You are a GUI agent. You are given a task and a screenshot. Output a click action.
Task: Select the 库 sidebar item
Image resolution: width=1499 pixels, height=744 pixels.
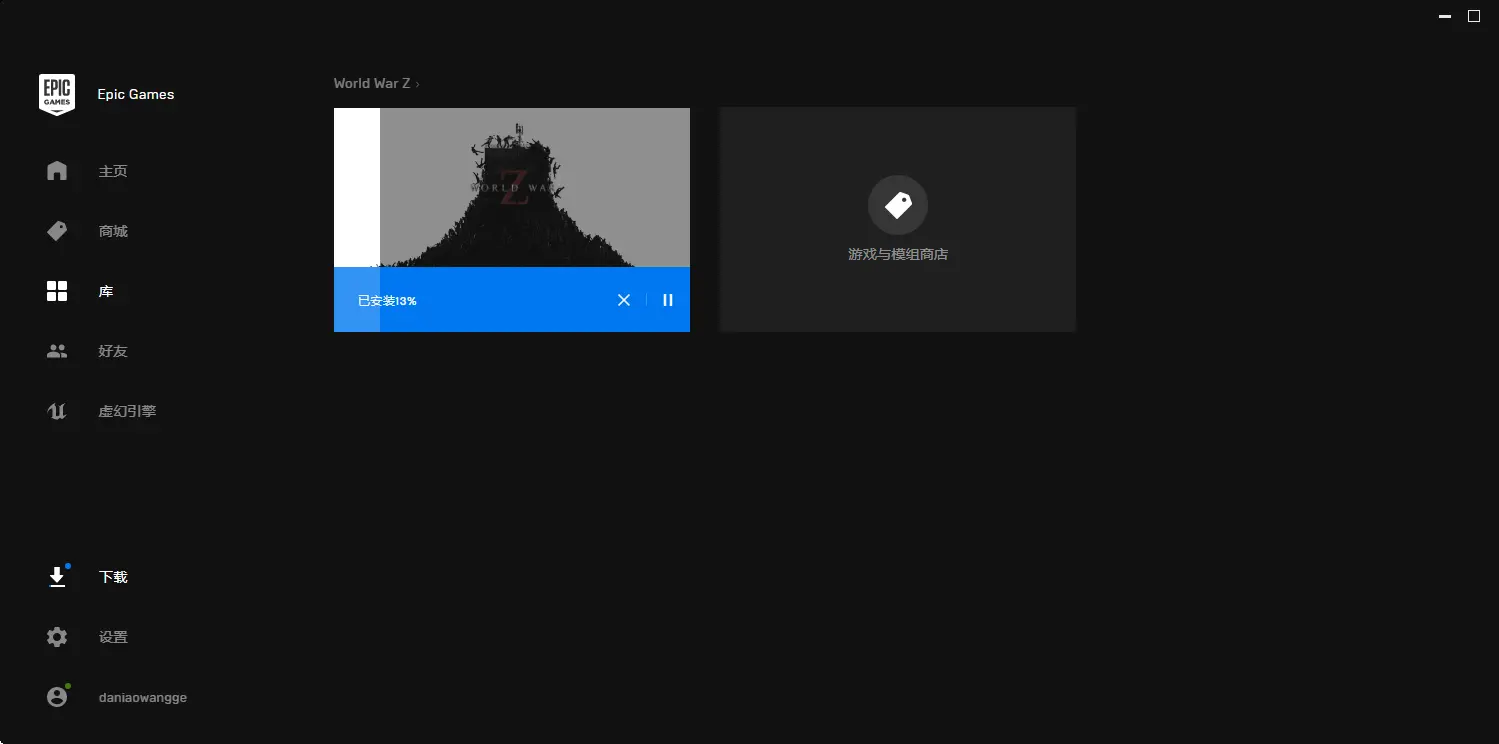pos(106,291)
